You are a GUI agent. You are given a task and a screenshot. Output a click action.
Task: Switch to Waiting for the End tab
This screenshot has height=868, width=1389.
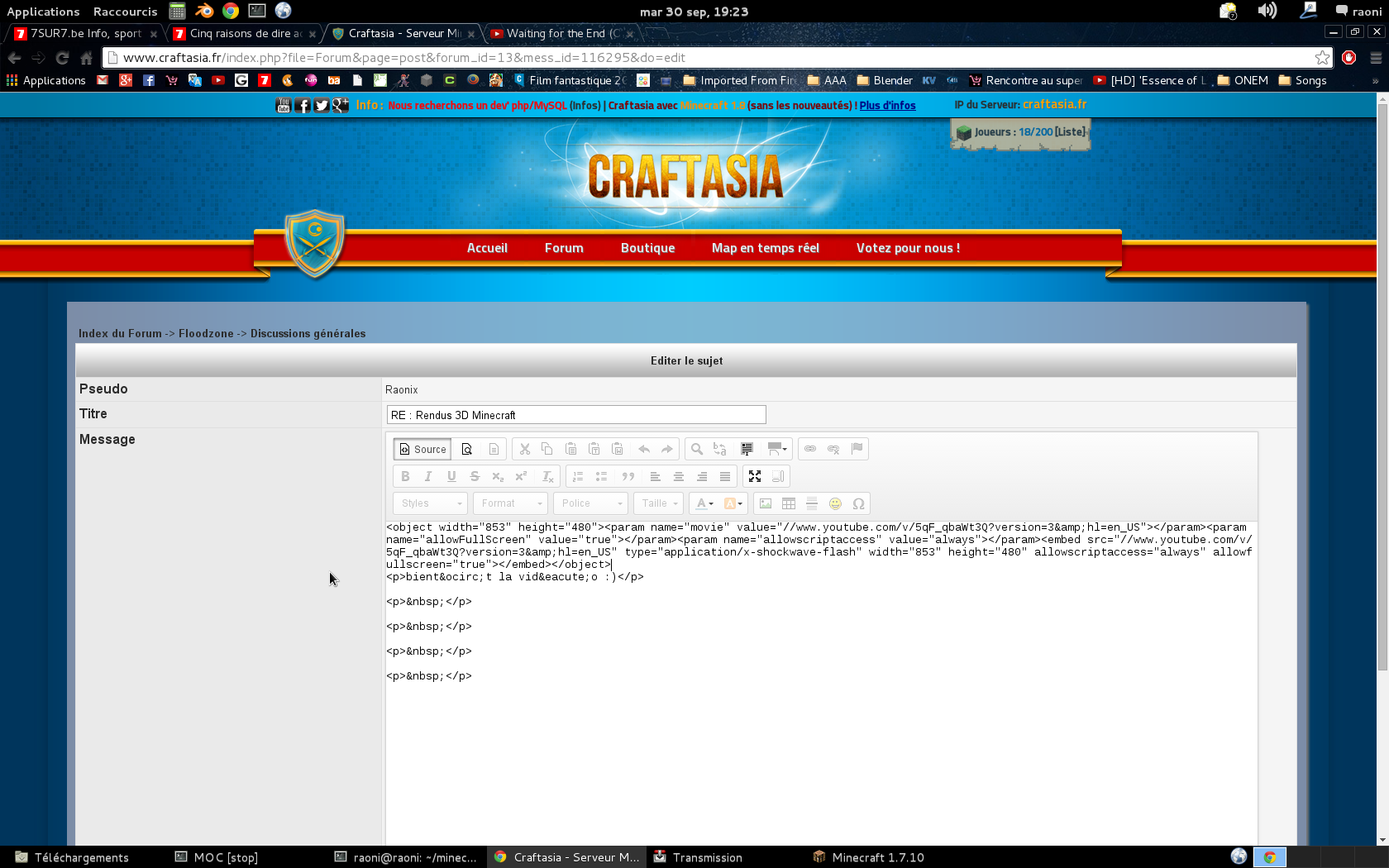(x=563, y=34)
